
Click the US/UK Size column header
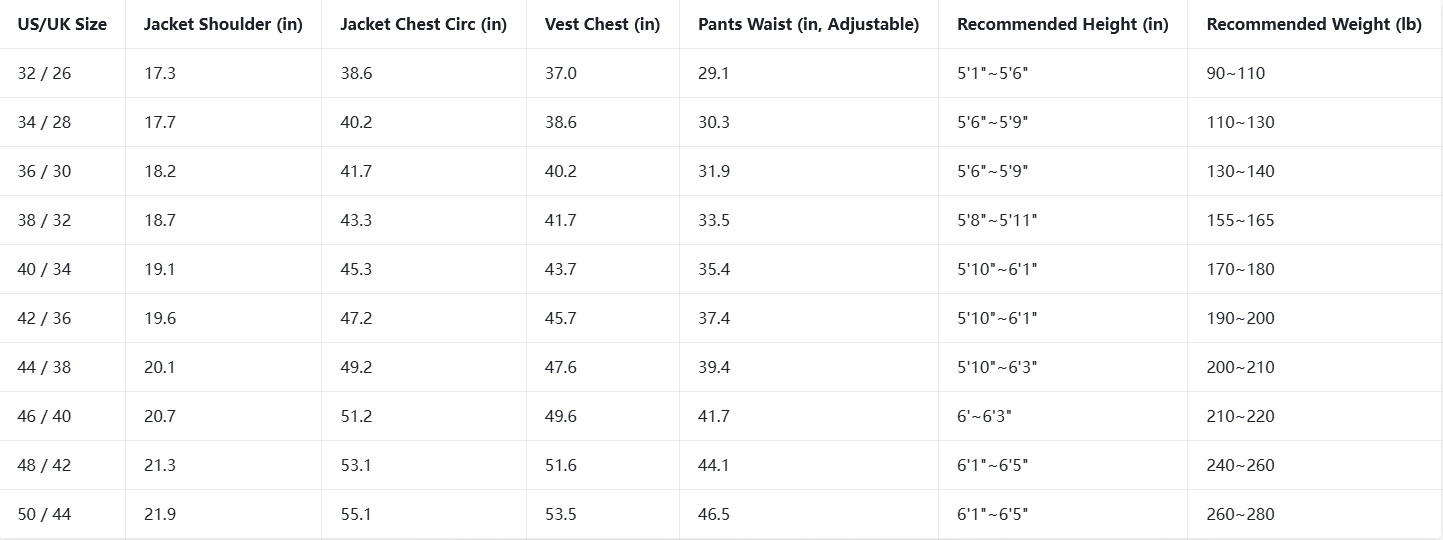coord(62,24)
